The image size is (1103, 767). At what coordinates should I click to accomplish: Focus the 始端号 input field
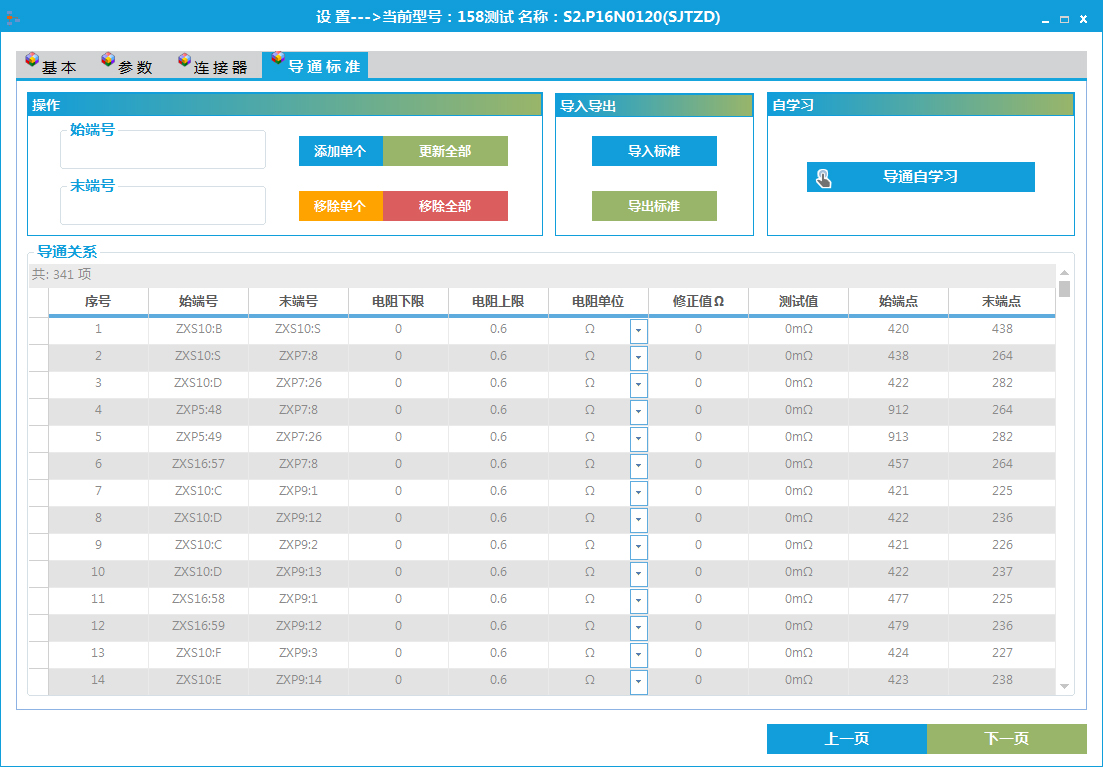pyautogui.click(x=163, y=152)
